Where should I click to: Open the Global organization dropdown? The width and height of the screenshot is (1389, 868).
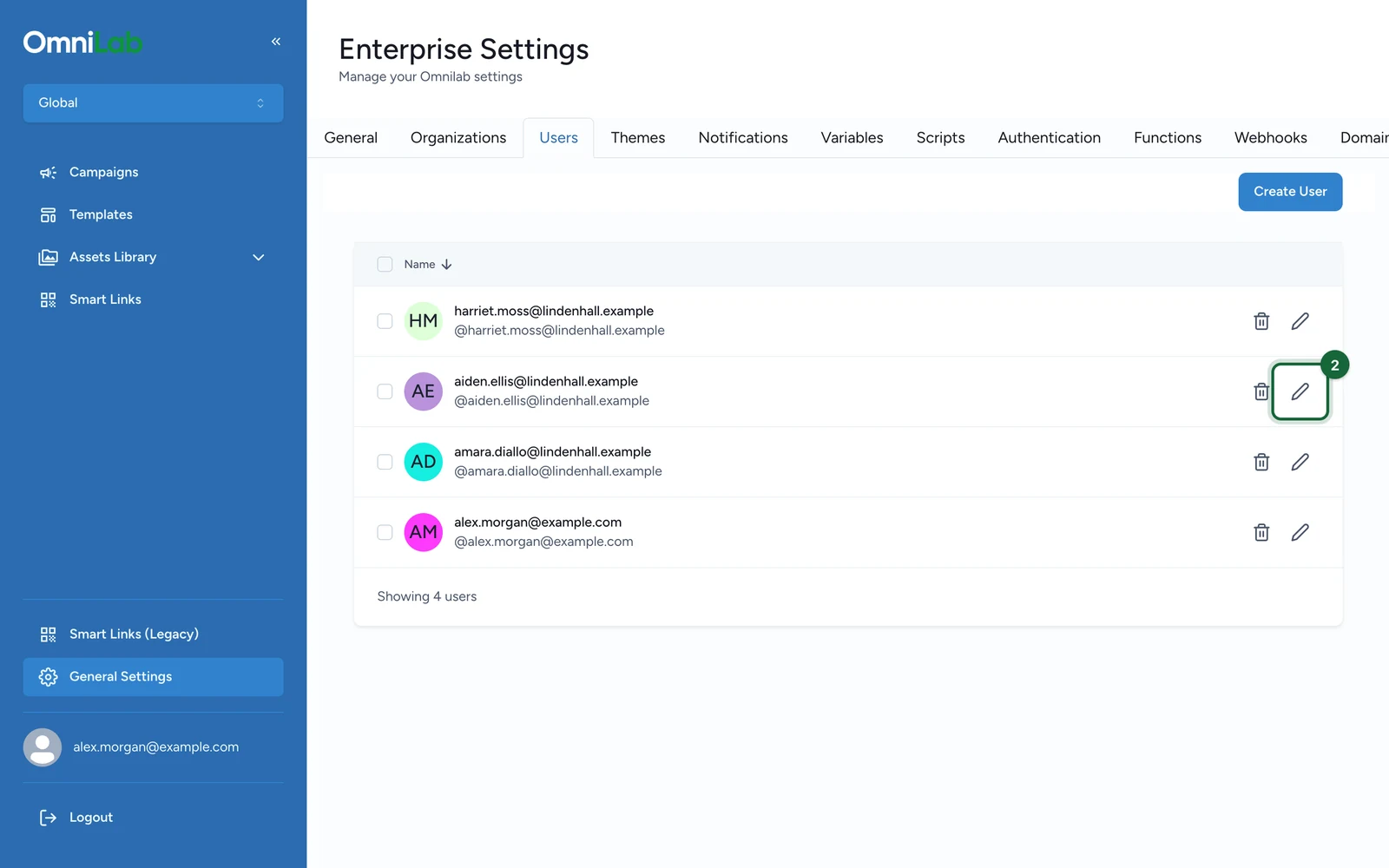153,103
